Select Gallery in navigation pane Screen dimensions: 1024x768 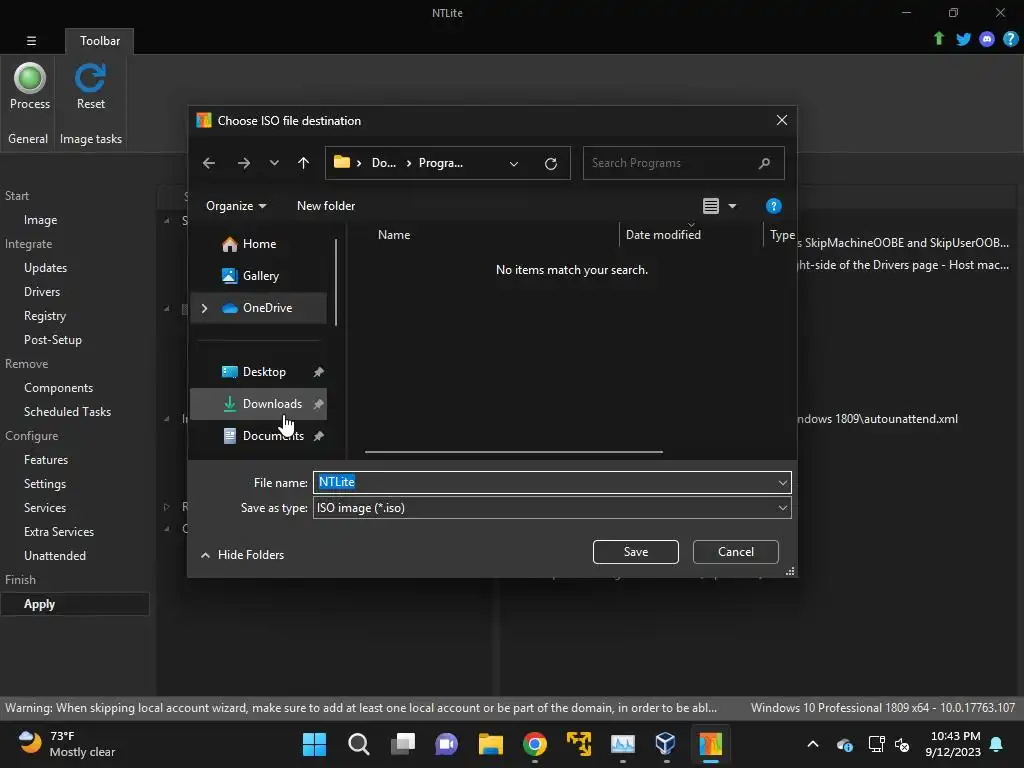pyautogui.click(x=259, y=276)
